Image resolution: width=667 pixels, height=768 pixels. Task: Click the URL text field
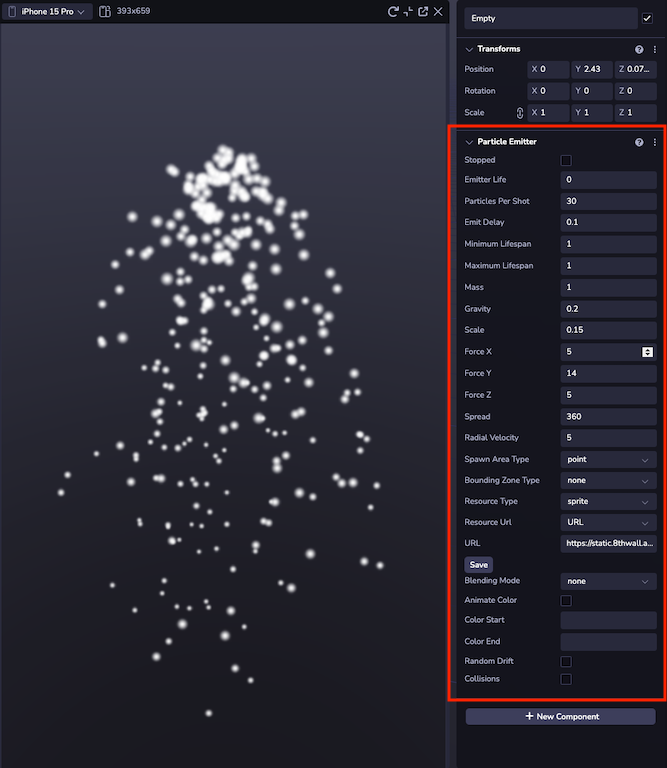[608, 543]
